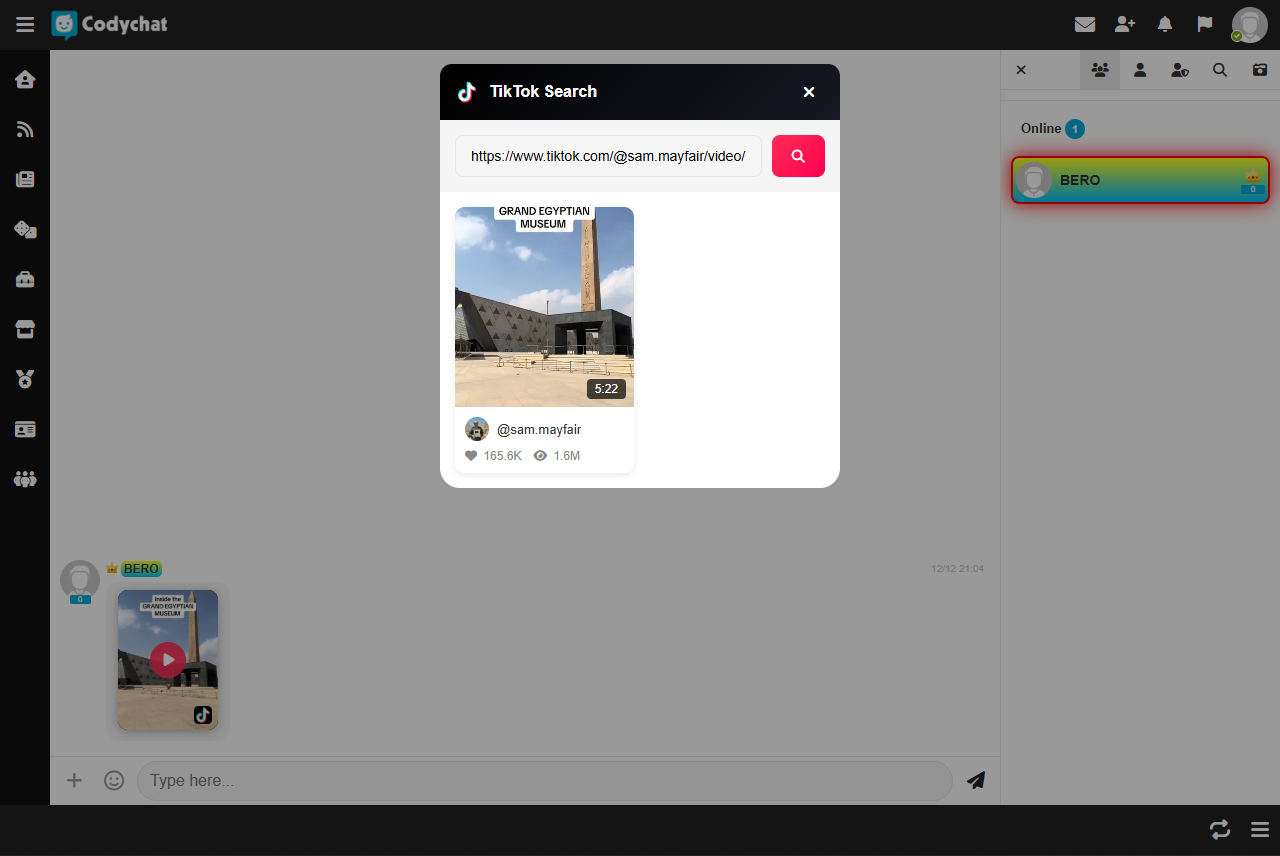This screenshot has height=856, width=1280.
Task: Open the emoji picker in message bar
Action: pos(114,780)
